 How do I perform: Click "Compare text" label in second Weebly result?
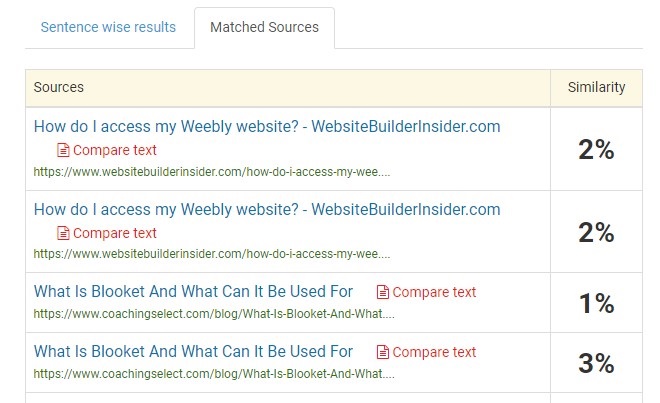[x=115, y=233]
